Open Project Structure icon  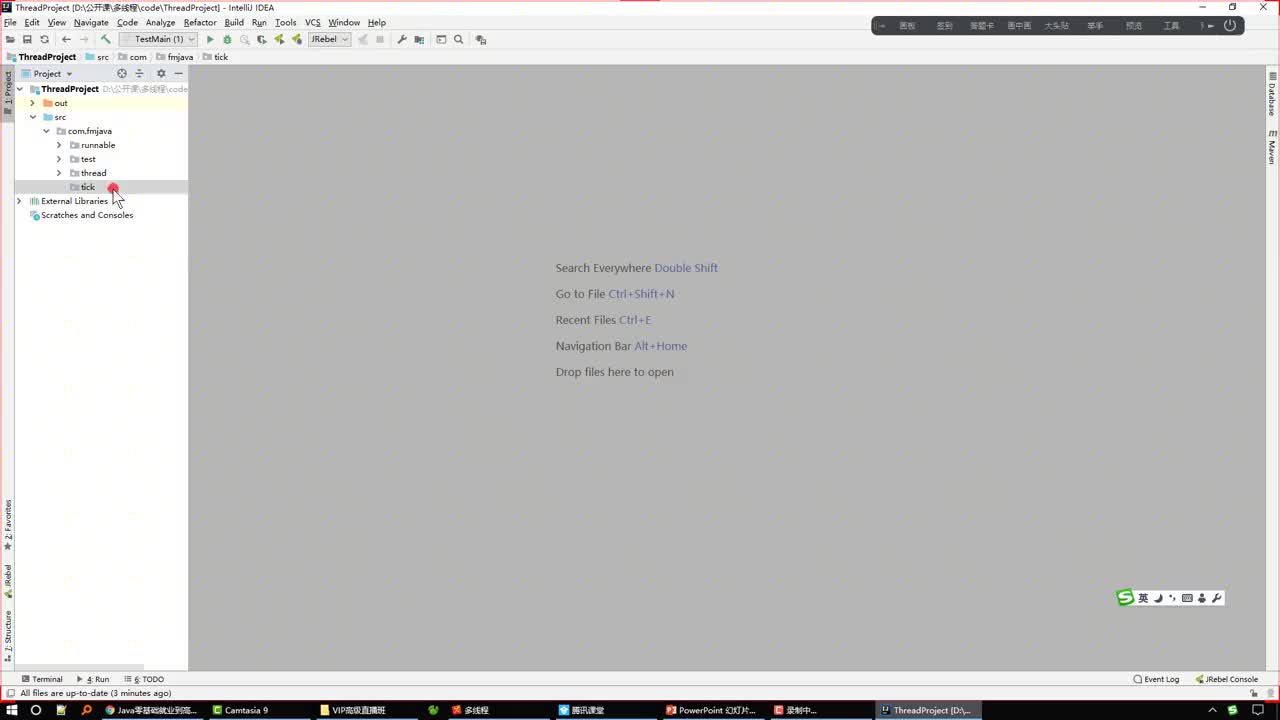coord(419,40)
